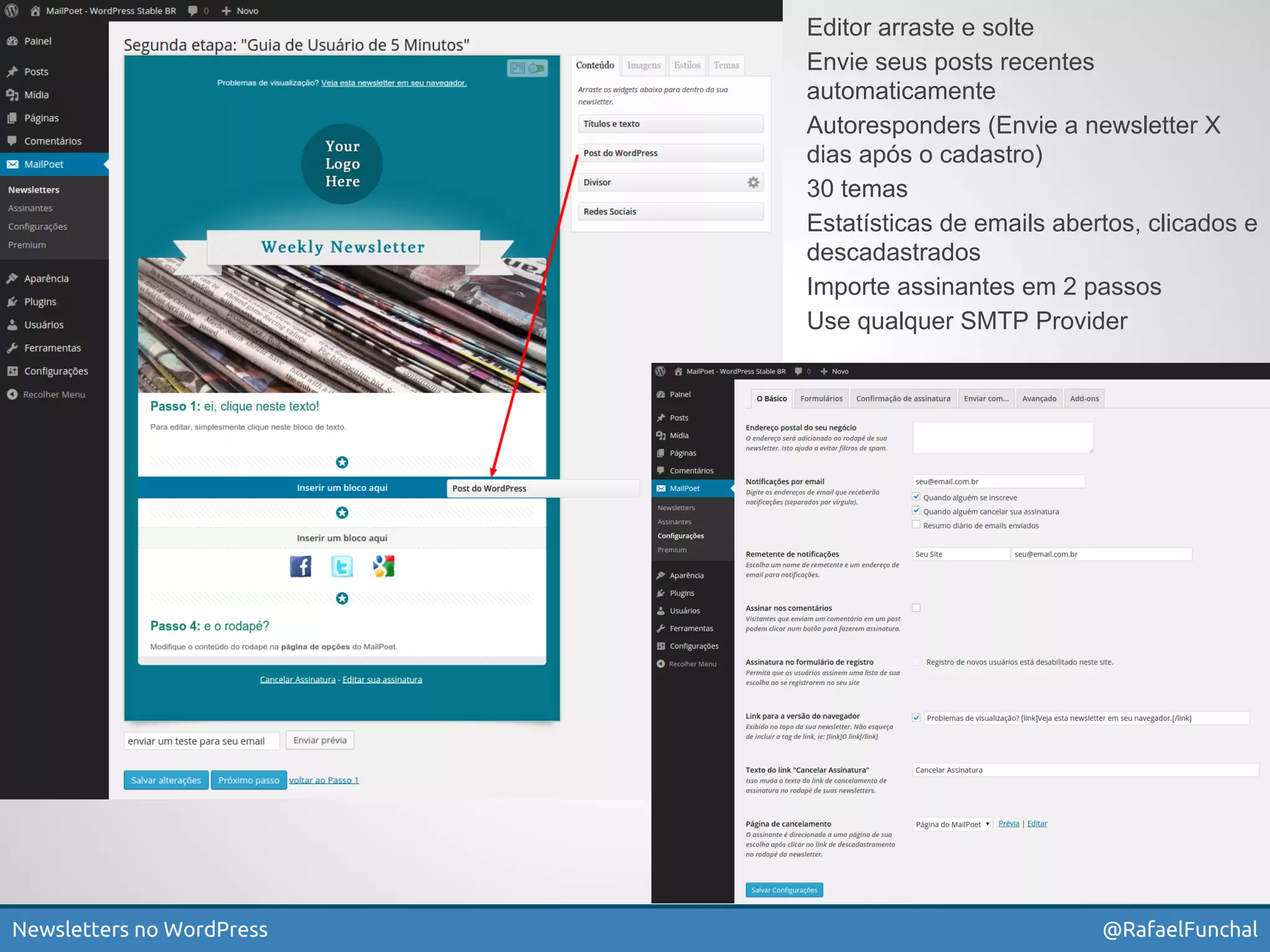Click 'Salvar alterações' button
This screenshot has width=1270, height=952.
coord(166,780)
